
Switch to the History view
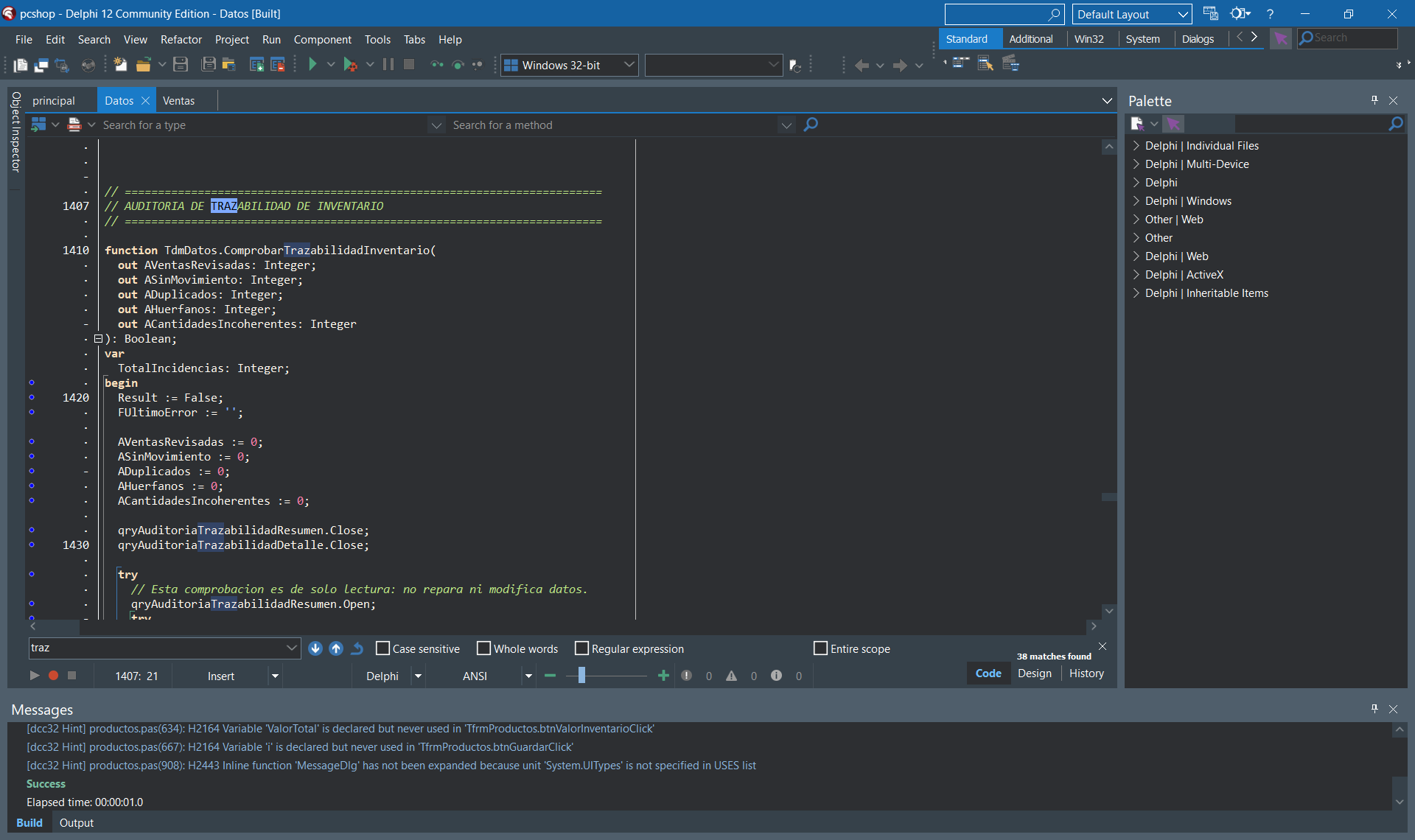coord(1086,673)
